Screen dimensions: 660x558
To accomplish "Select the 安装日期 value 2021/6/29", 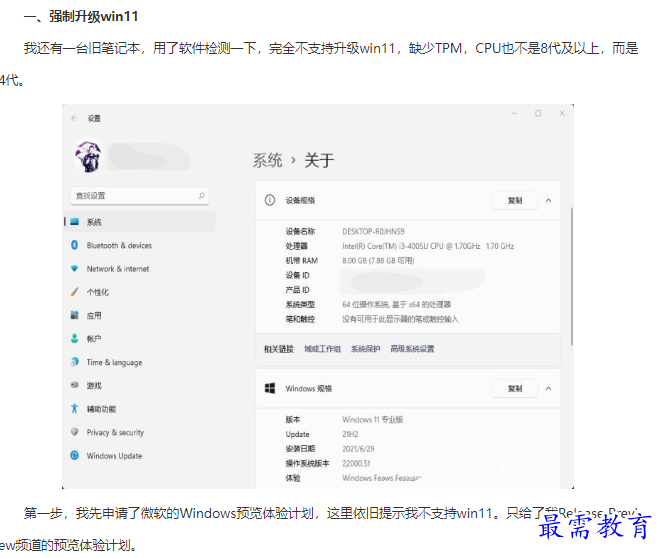I will coord(358,449).
